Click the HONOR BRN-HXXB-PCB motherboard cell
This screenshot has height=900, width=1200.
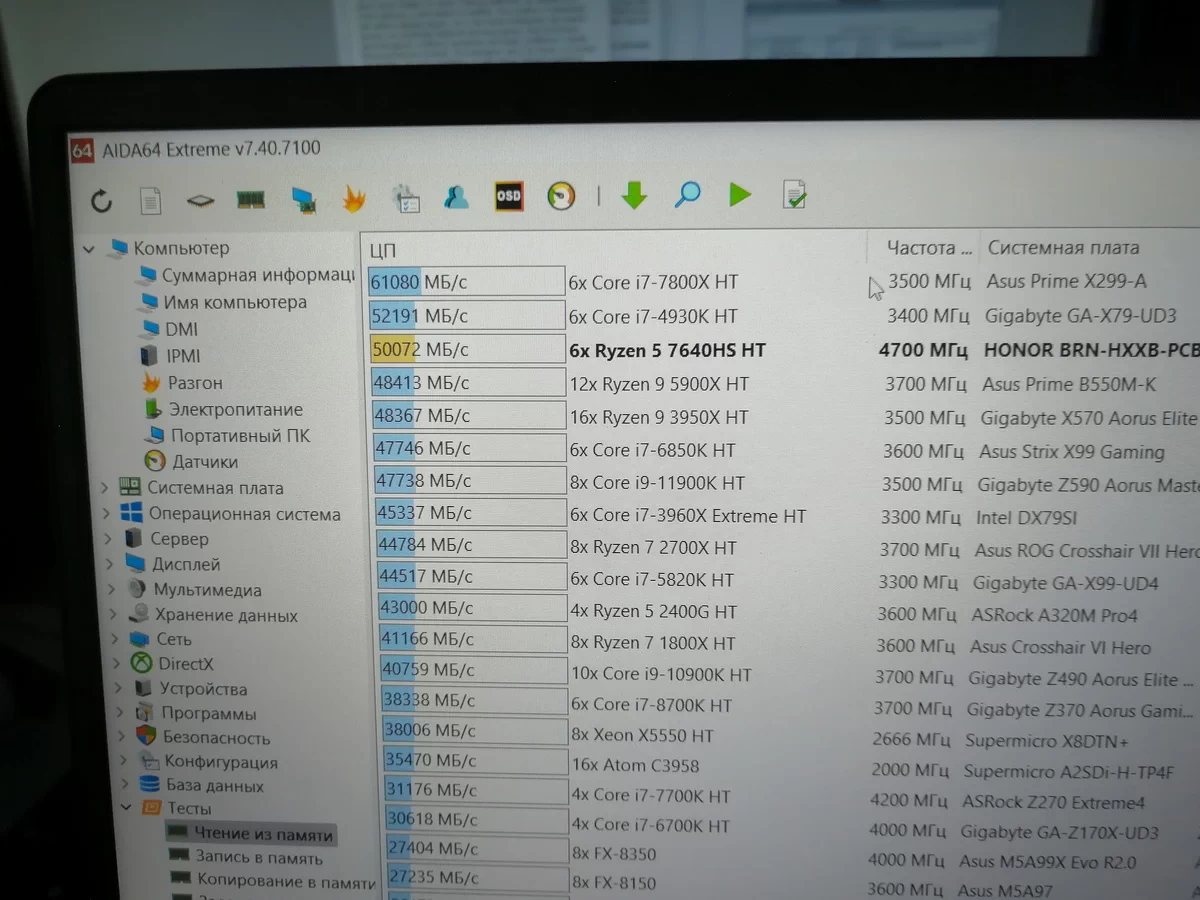1091,350
